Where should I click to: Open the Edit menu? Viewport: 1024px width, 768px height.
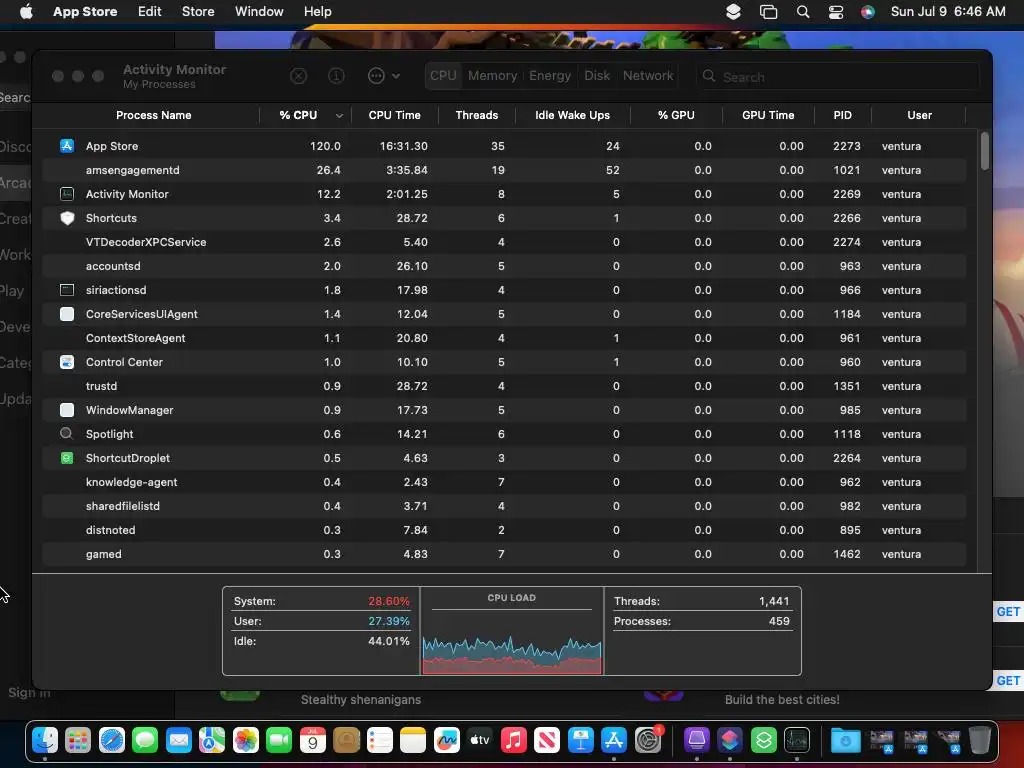150,12
